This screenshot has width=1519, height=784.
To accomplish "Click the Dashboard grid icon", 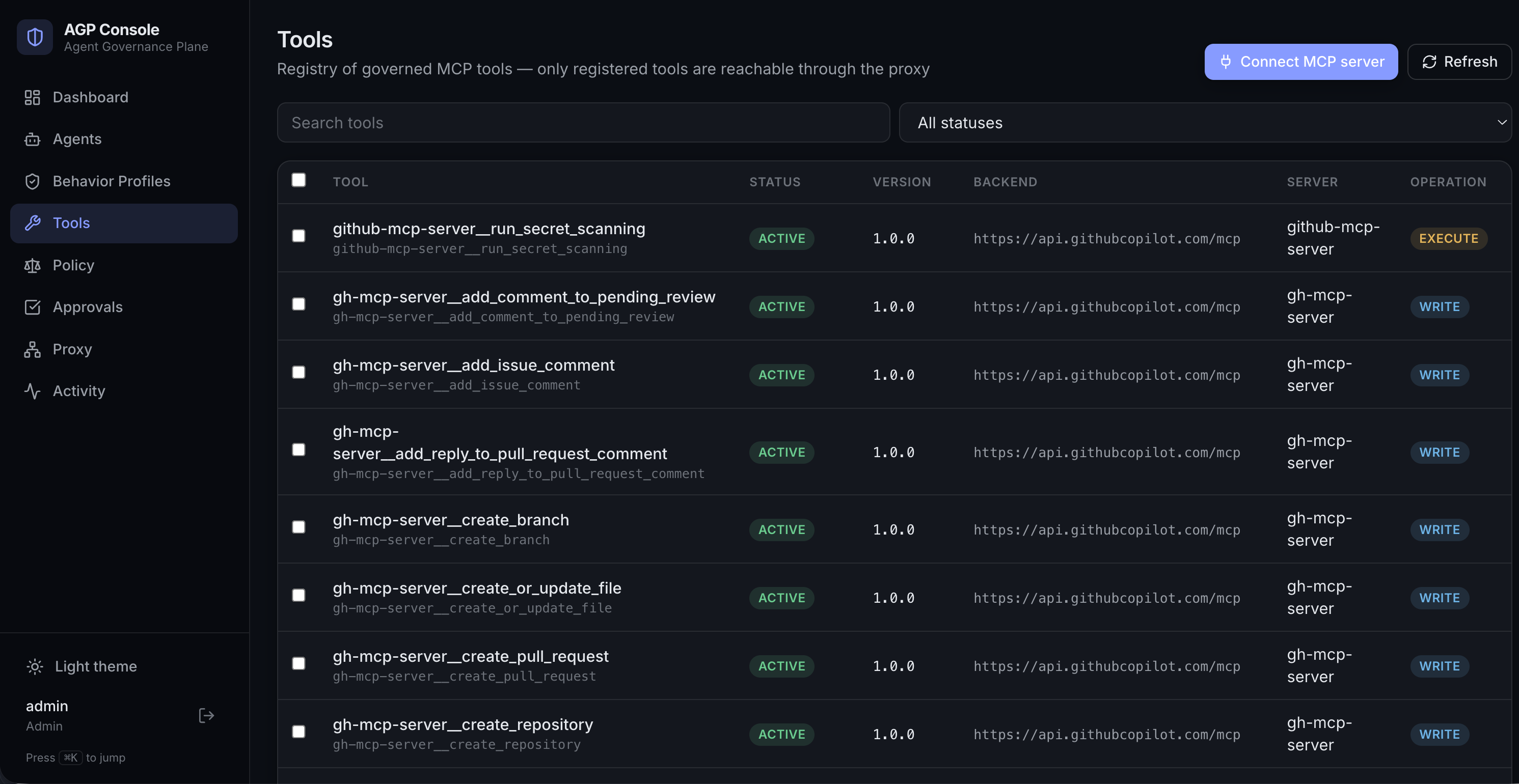I will [x=33, y=97].
